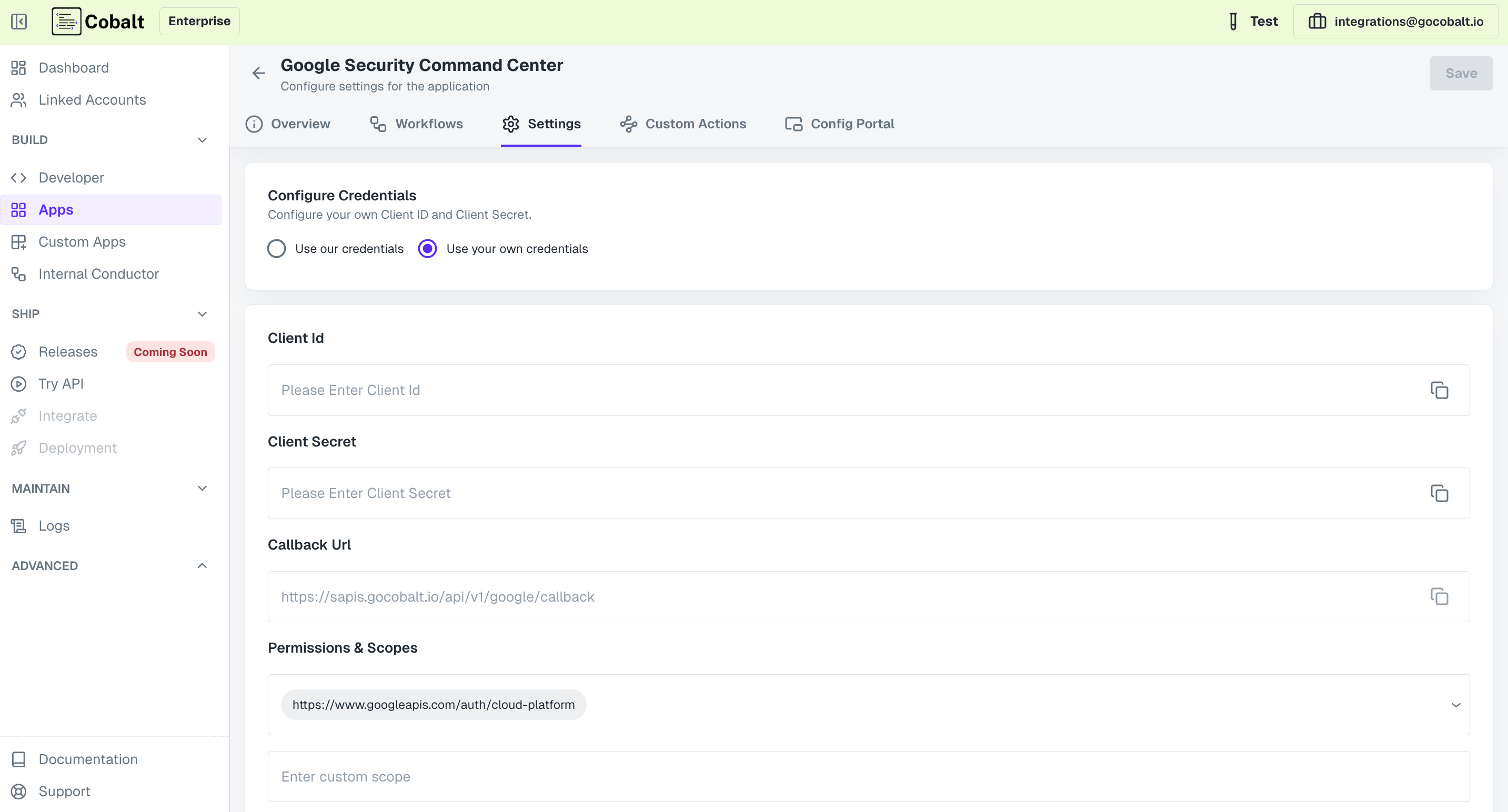Open Custom Apps from the sidebar
The width and height of the screenshot is (1508, 812).
click(82, 241)
